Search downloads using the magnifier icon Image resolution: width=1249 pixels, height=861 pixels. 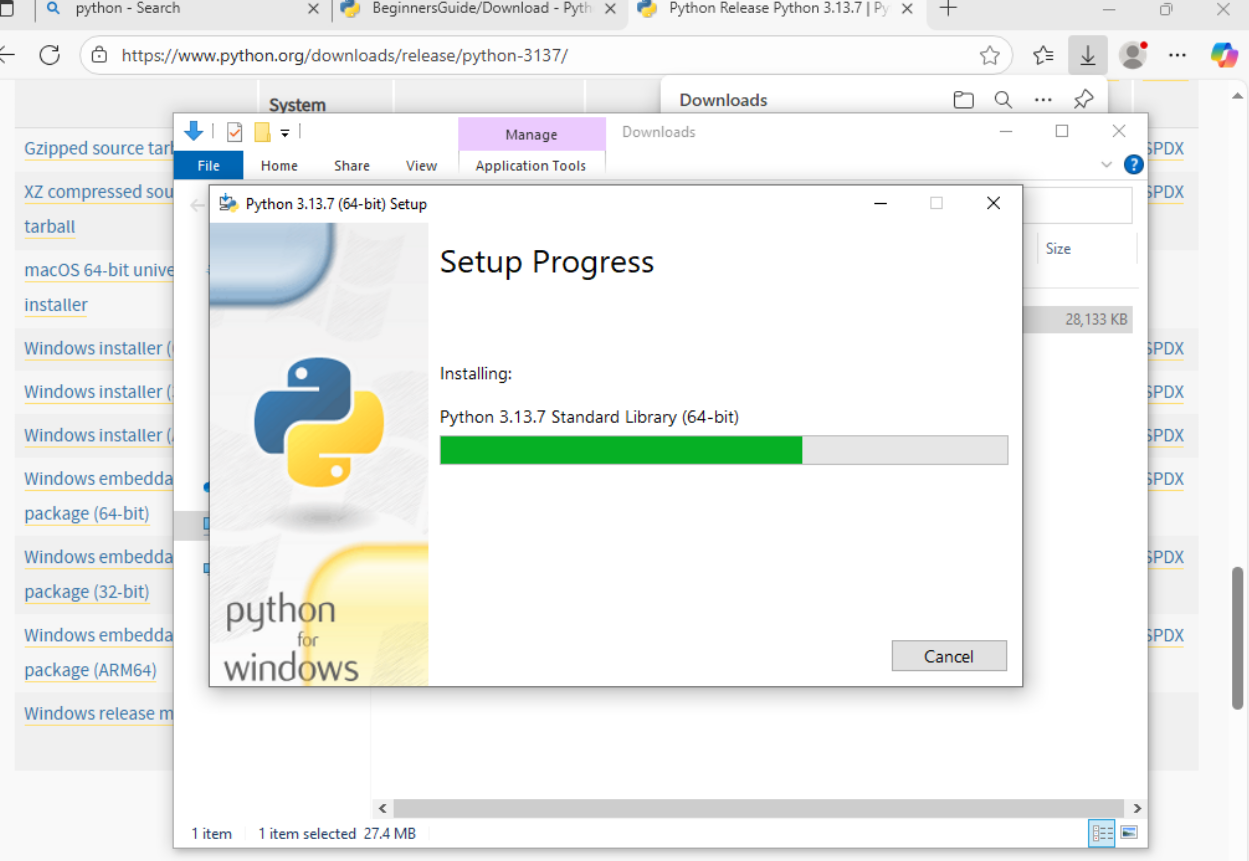pyautogui.click(x=1003, y=99)
